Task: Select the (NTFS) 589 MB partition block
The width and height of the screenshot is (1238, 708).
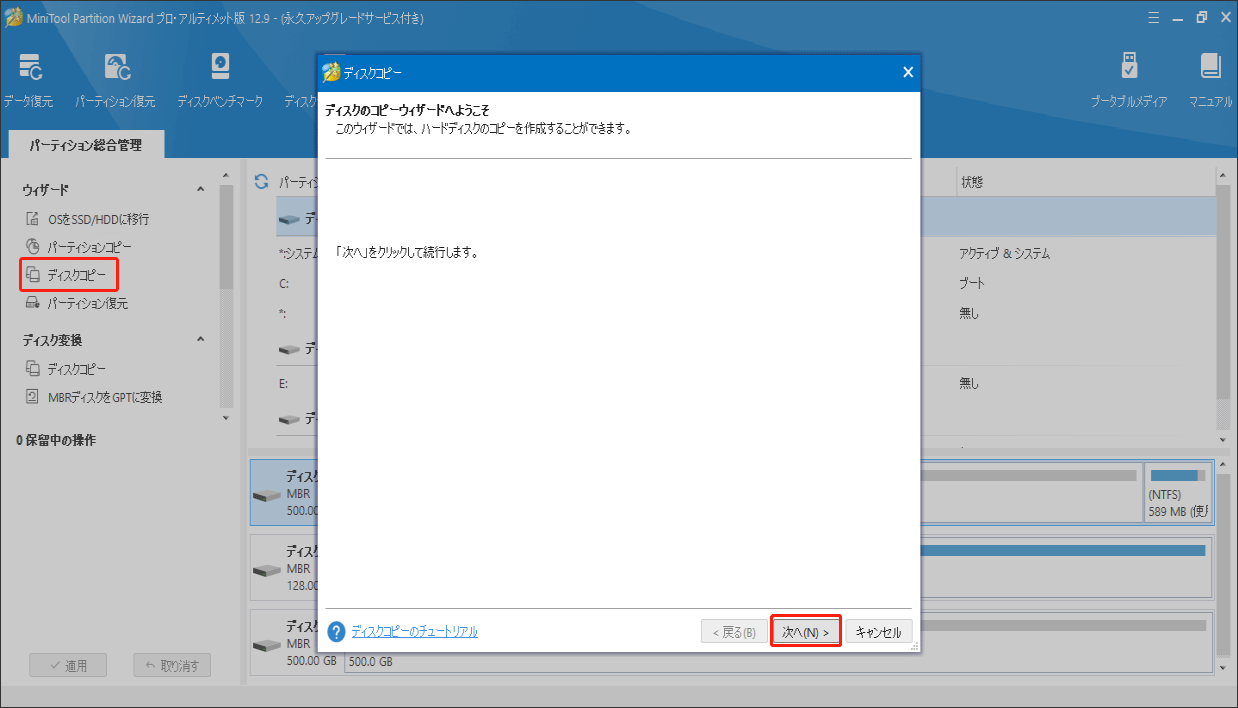Action: pyautogui.click(x=1177, y=492)
